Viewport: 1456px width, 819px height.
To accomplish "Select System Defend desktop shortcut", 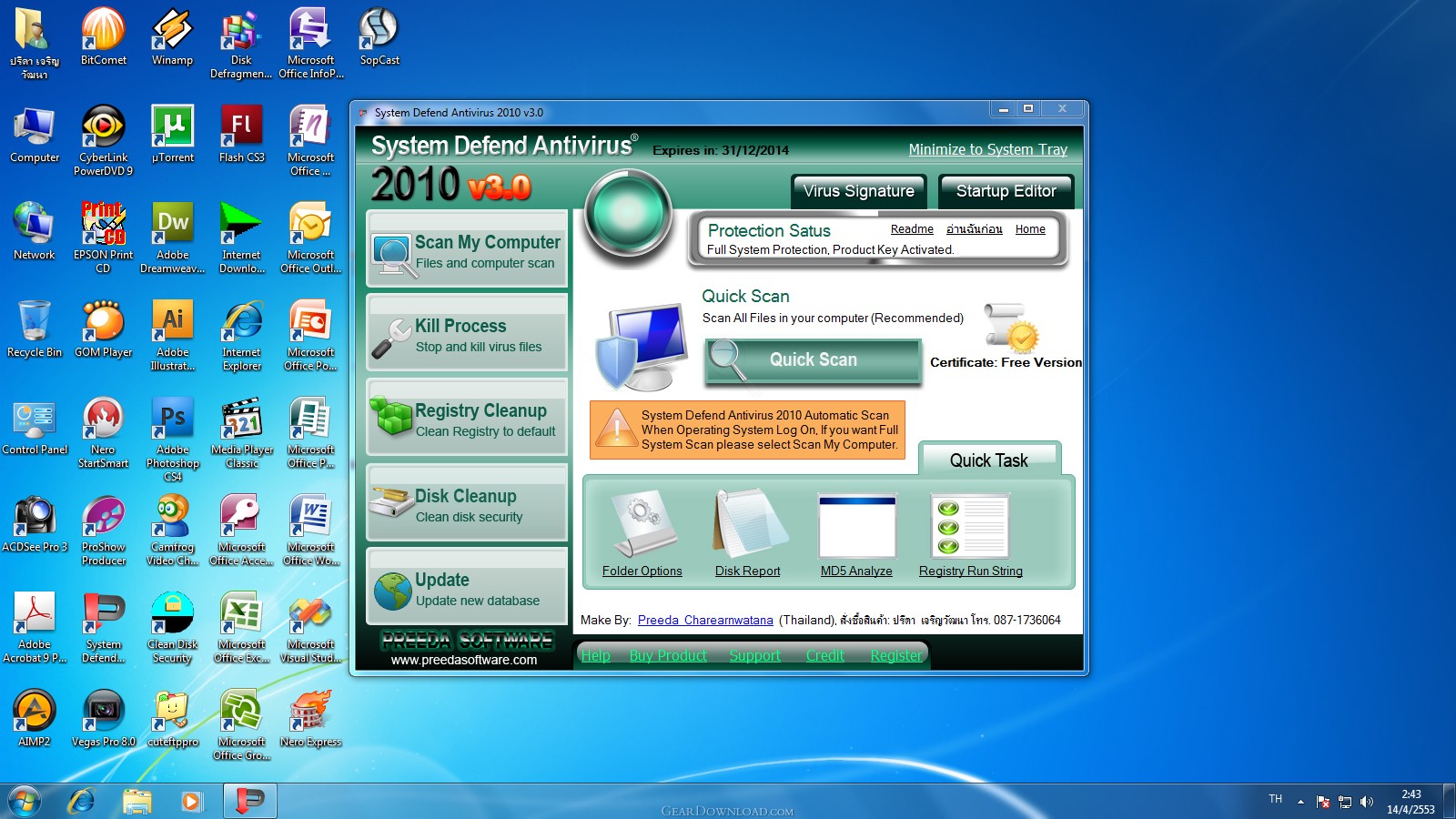I will (x=104, y=628).
